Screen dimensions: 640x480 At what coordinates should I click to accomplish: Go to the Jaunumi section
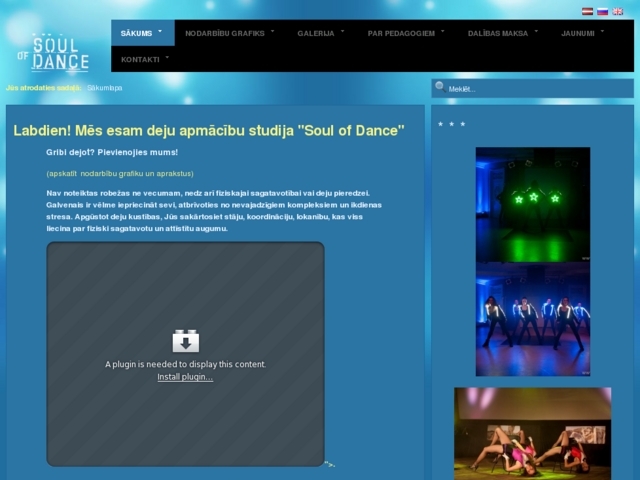click(x=577, y=33)
